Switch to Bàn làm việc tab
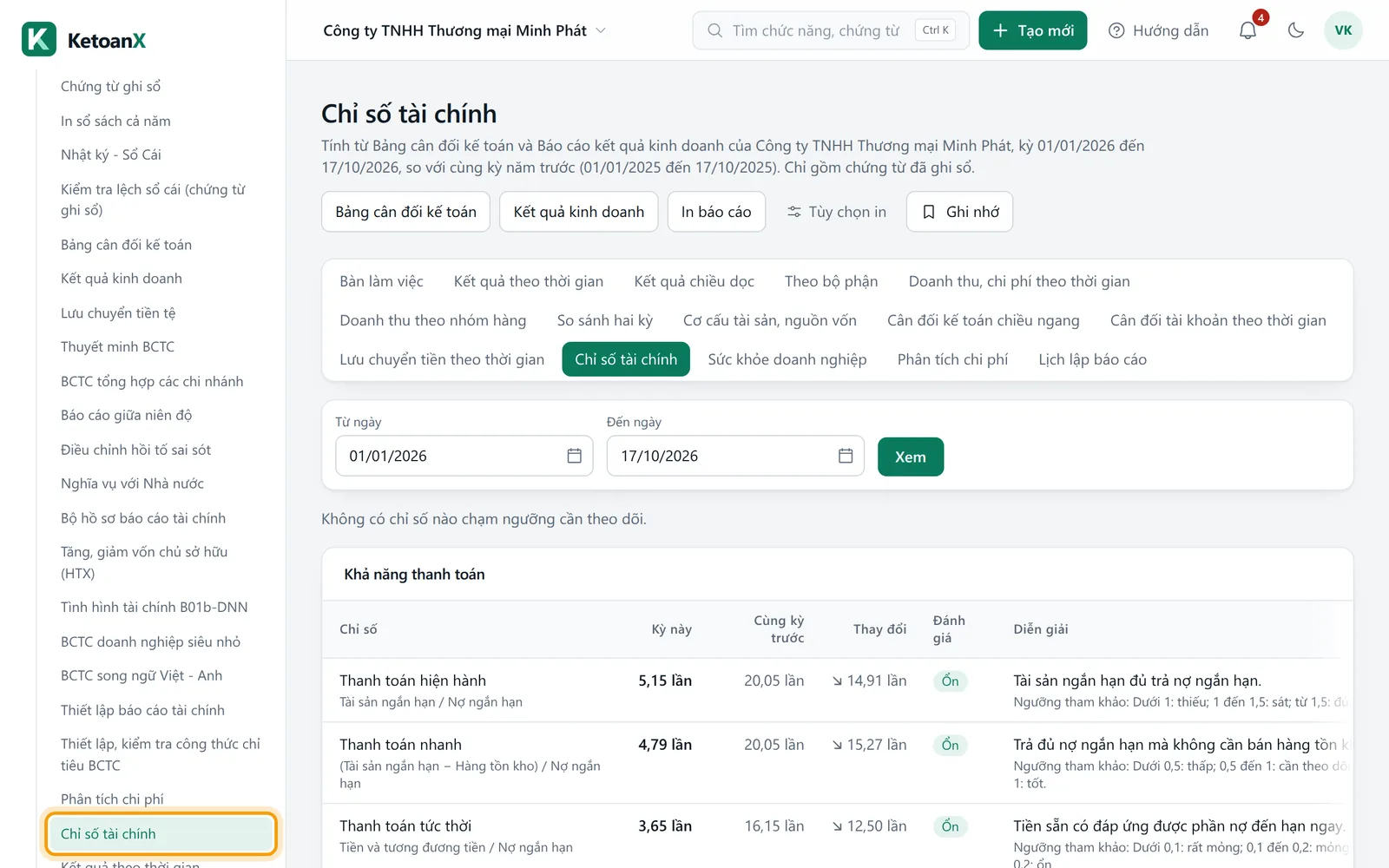Viewport: 1389px width, 868px height. (381, 281)
